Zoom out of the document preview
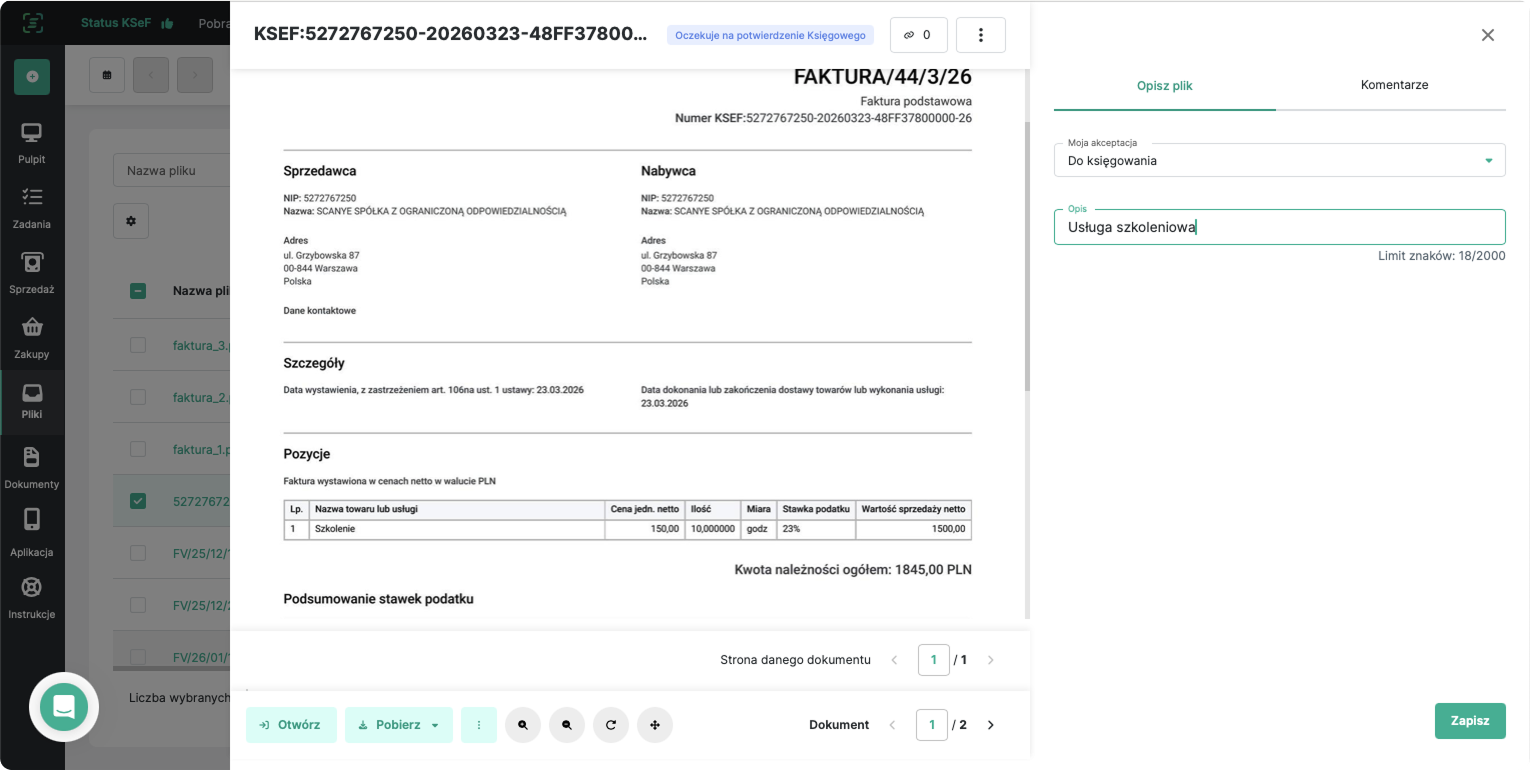 [x=567, y=725]
